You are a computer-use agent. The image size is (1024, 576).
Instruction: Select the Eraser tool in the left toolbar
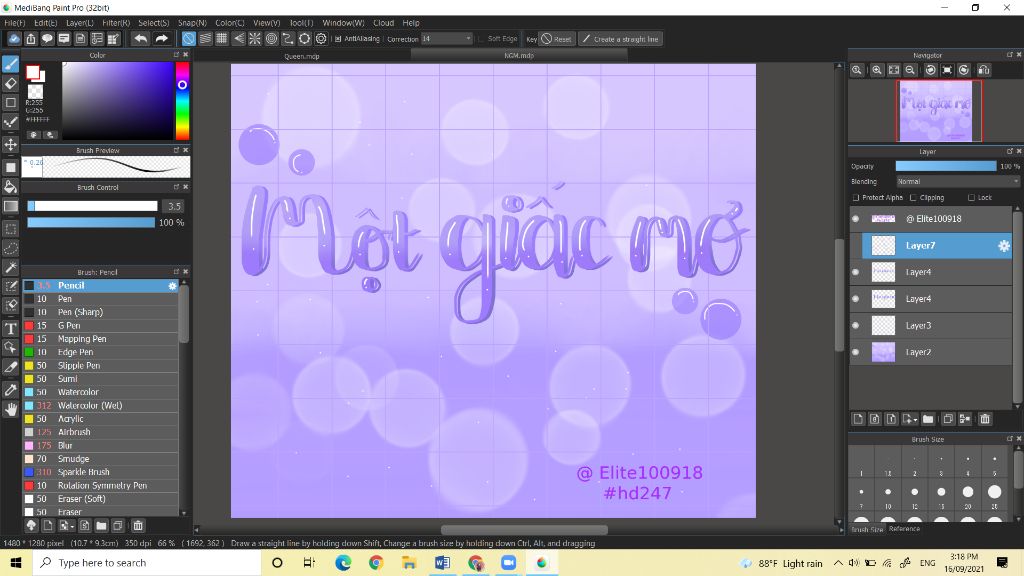(x=10, y=83)
